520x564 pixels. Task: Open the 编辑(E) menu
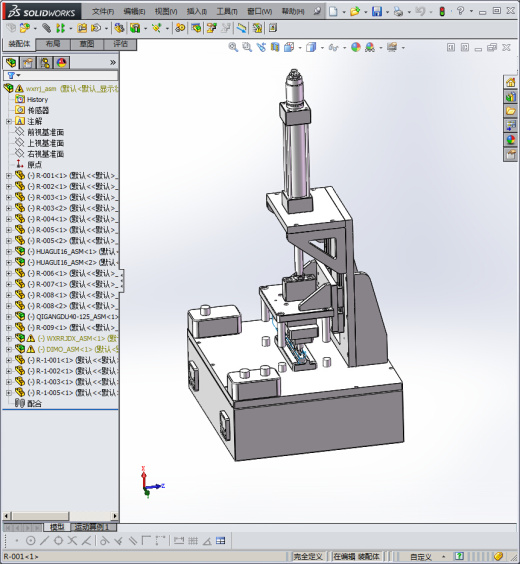[x=134, y=12]
